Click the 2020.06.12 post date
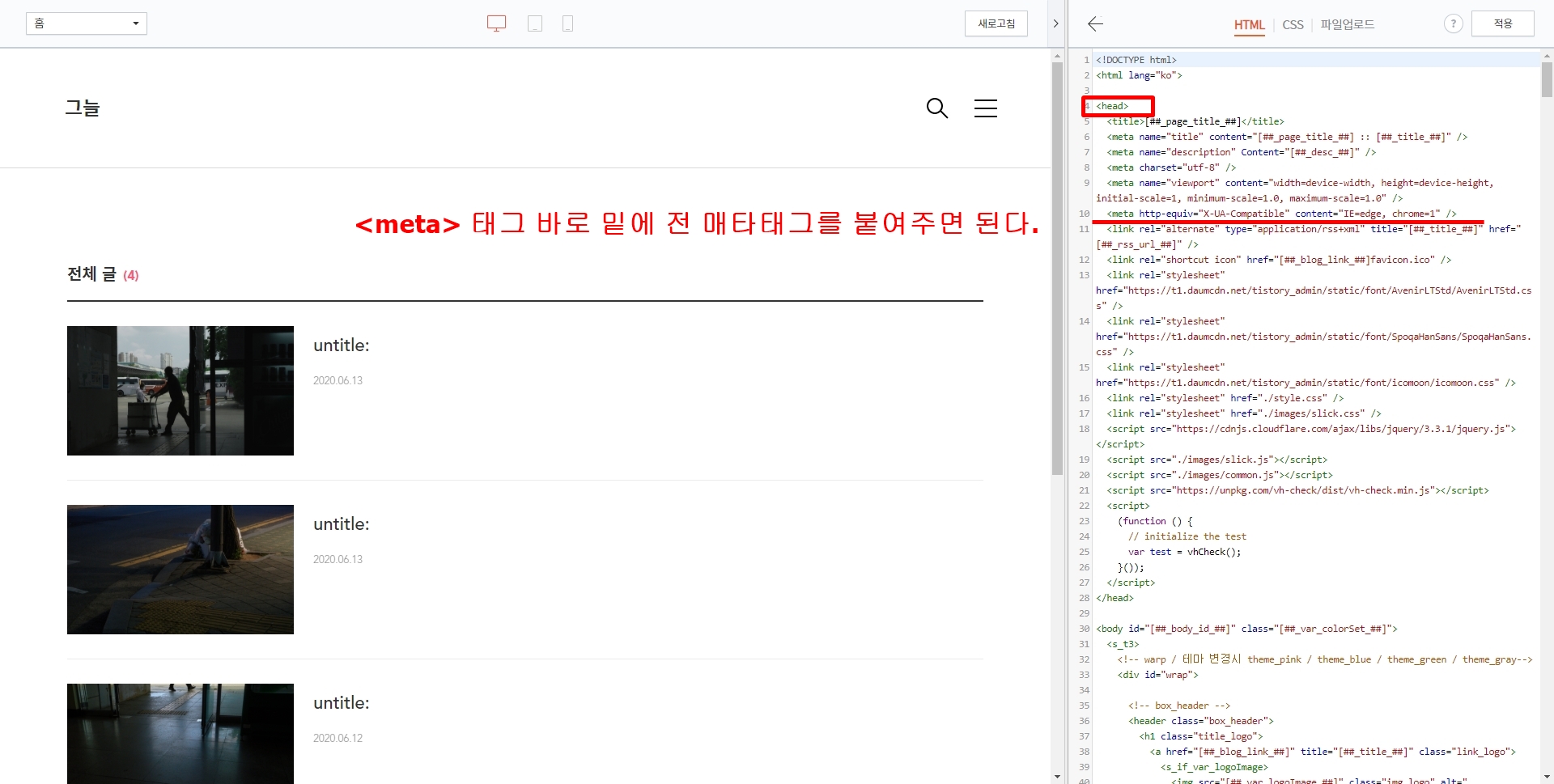 point(338,738)
